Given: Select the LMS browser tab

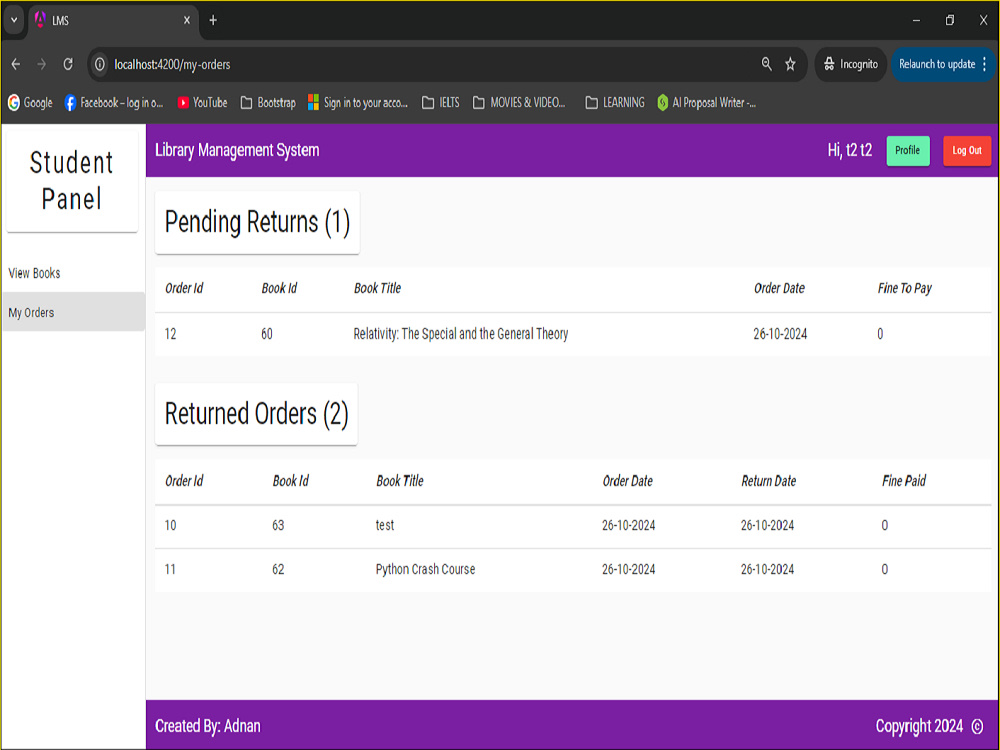Looking at the screenshot, I should pyautogui.click(x=113, y=20).
